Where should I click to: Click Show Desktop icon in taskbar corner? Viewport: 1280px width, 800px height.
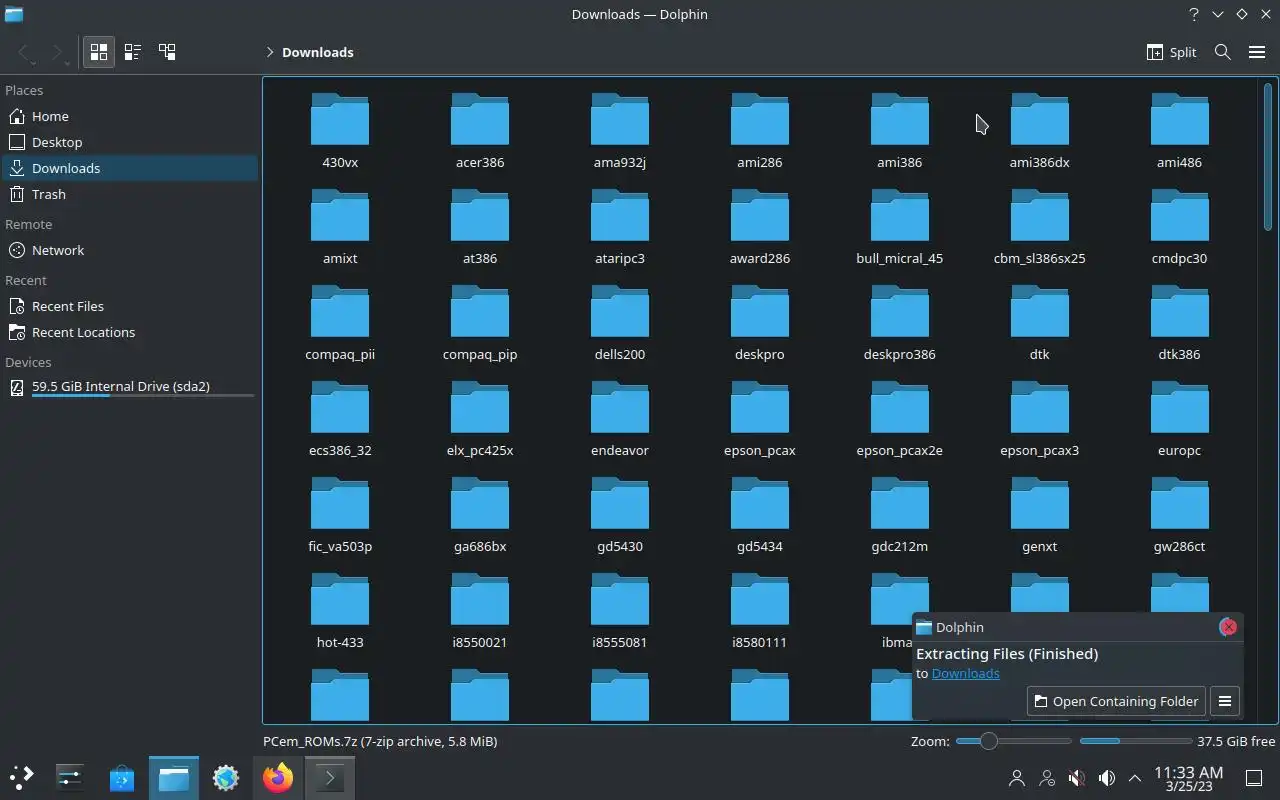(1254, 777)
